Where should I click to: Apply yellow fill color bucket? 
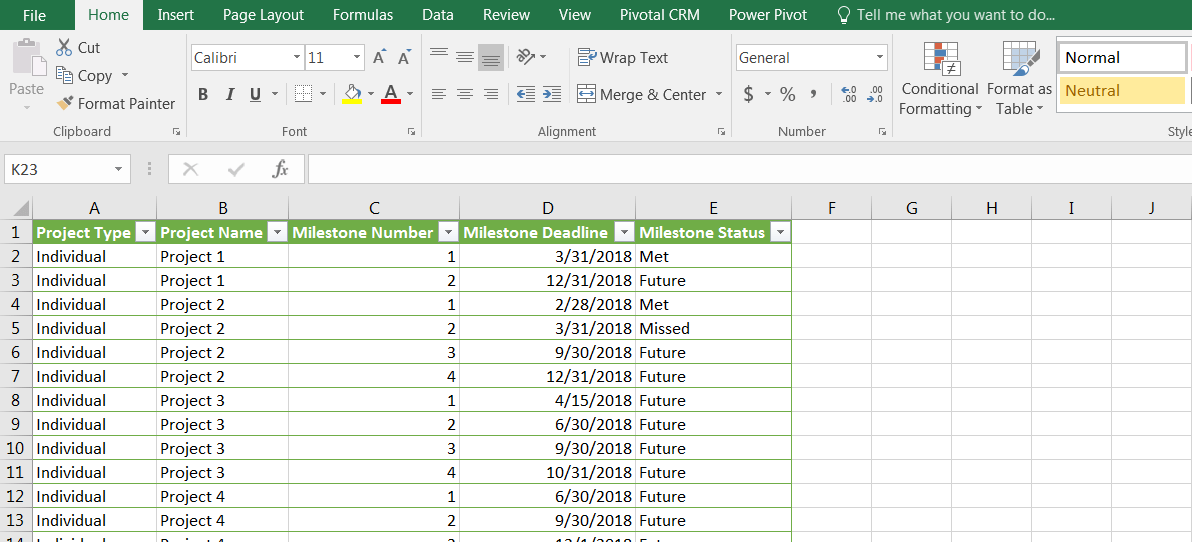(352, 94)
